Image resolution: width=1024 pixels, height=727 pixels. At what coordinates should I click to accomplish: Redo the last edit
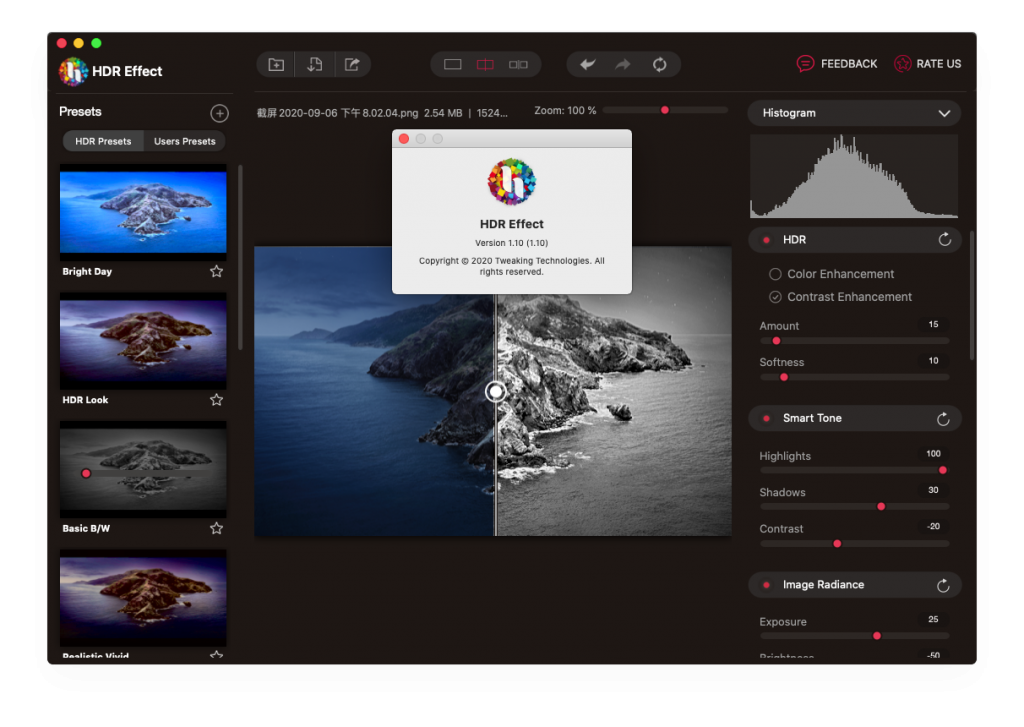click(623, 64)
